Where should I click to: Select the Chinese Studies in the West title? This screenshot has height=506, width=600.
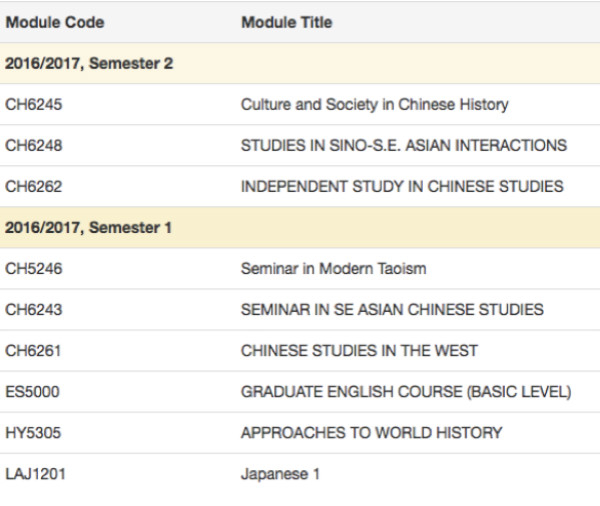click(359, 351)
